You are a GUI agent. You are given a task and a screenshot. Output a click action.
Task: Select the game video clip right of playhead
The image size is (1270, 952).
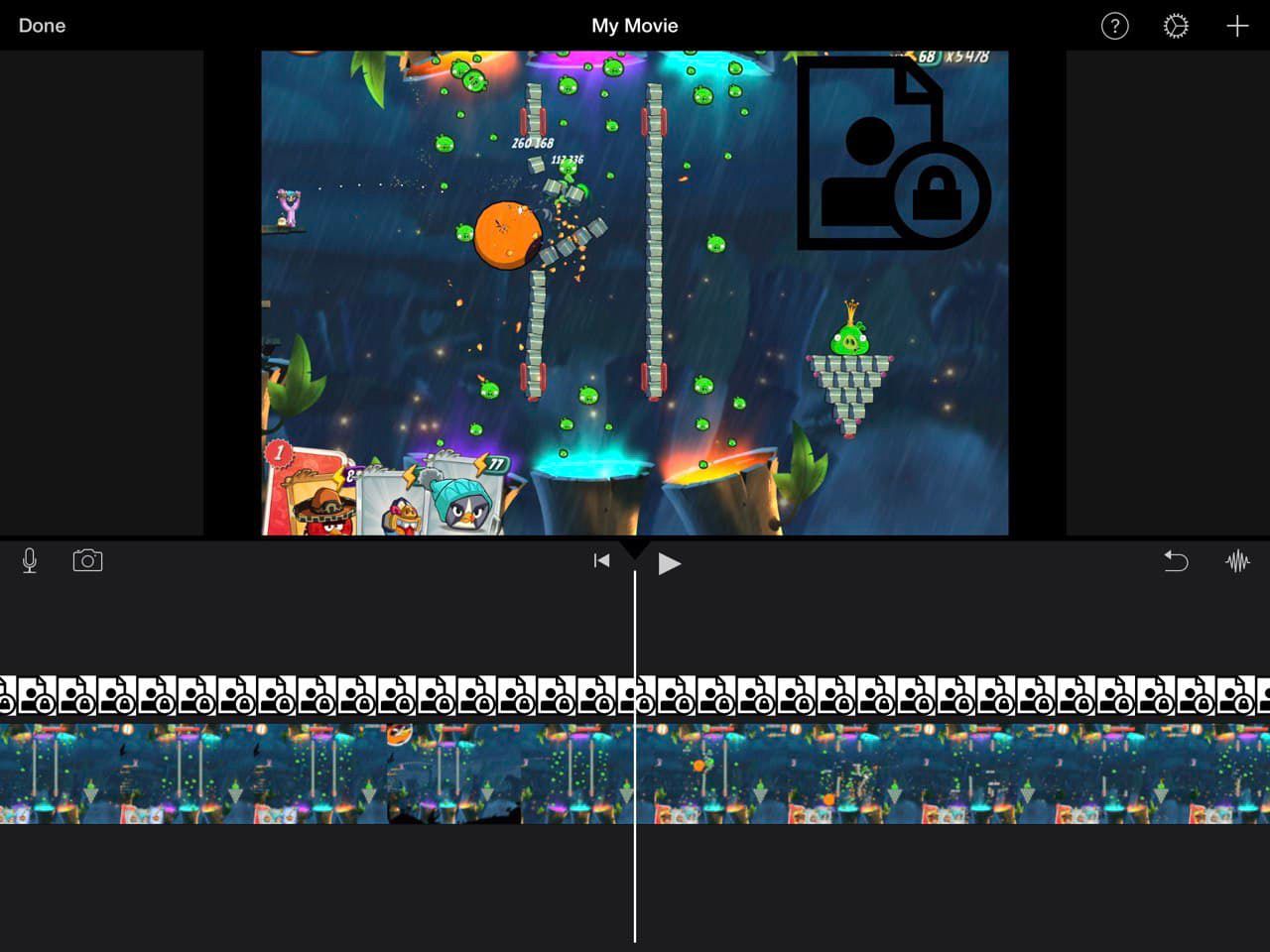[953, 773]
